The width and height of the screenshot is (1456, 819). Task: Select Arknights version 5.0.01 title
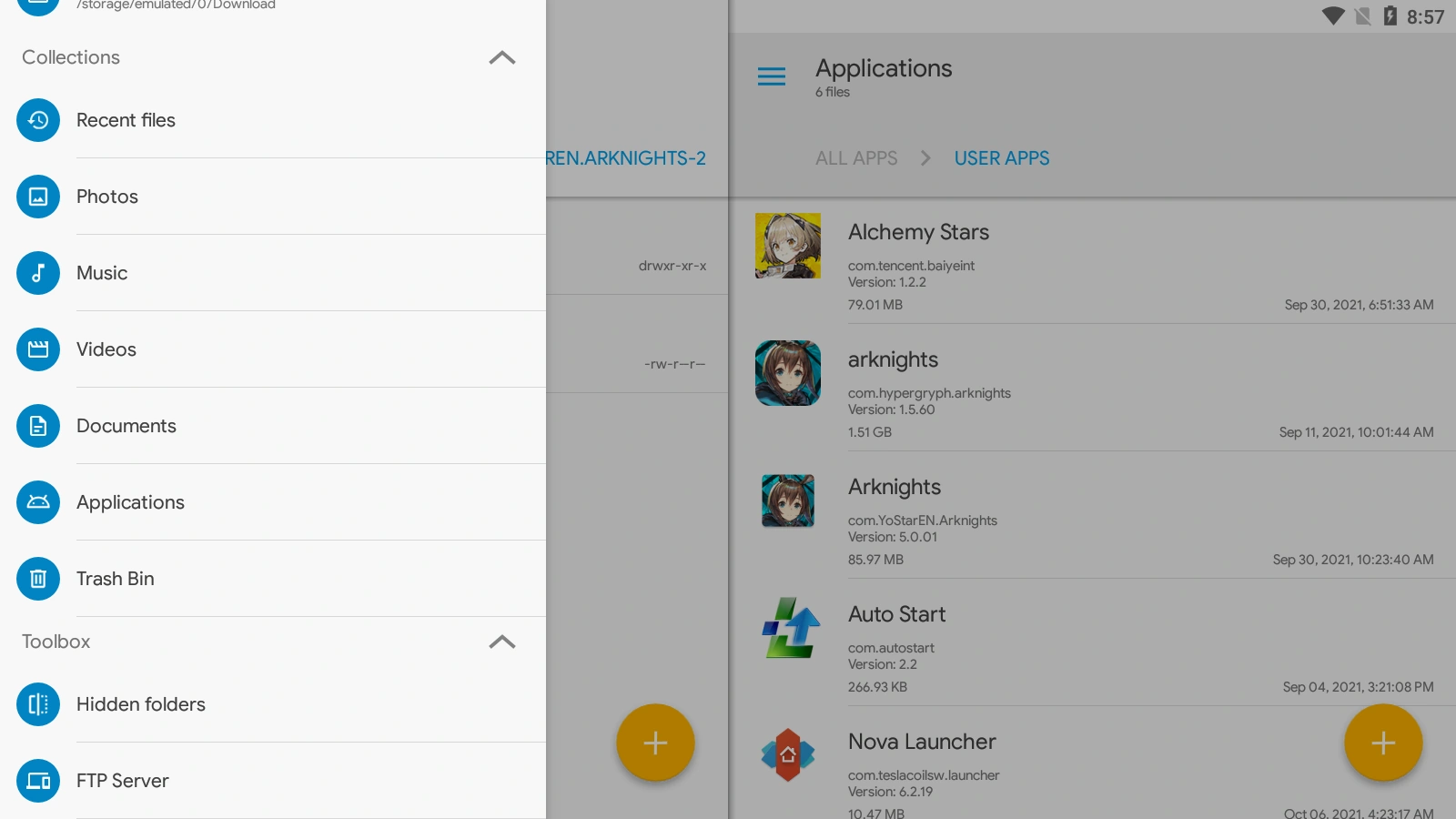click(x=895, y=488)
